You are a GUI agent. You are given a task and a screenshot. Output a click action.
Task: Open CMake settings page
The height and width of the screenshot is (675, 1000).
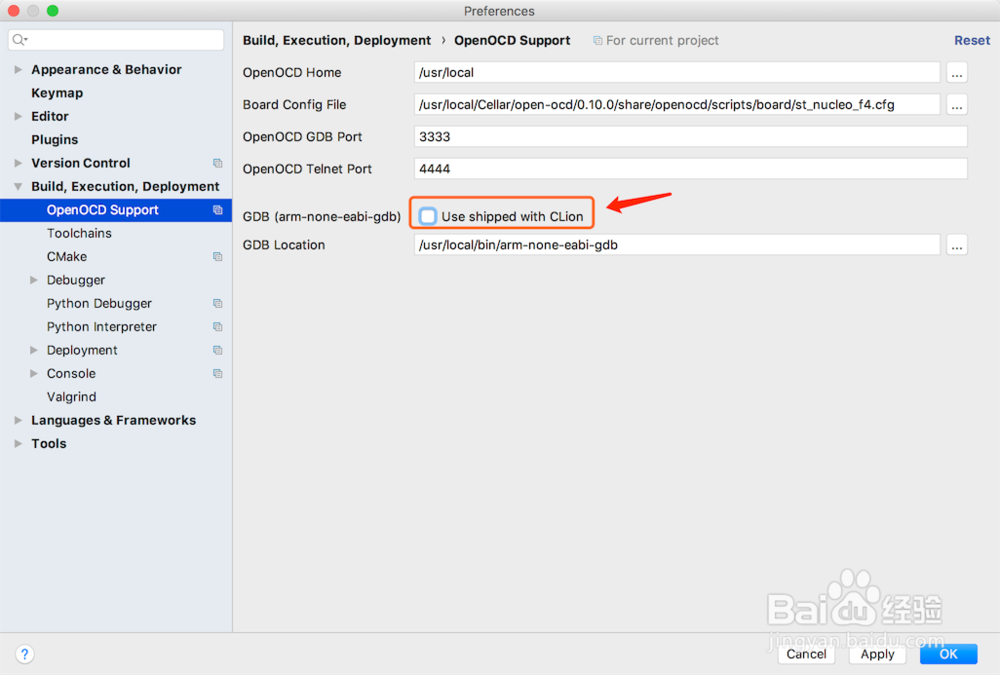[x=67, y=256]
